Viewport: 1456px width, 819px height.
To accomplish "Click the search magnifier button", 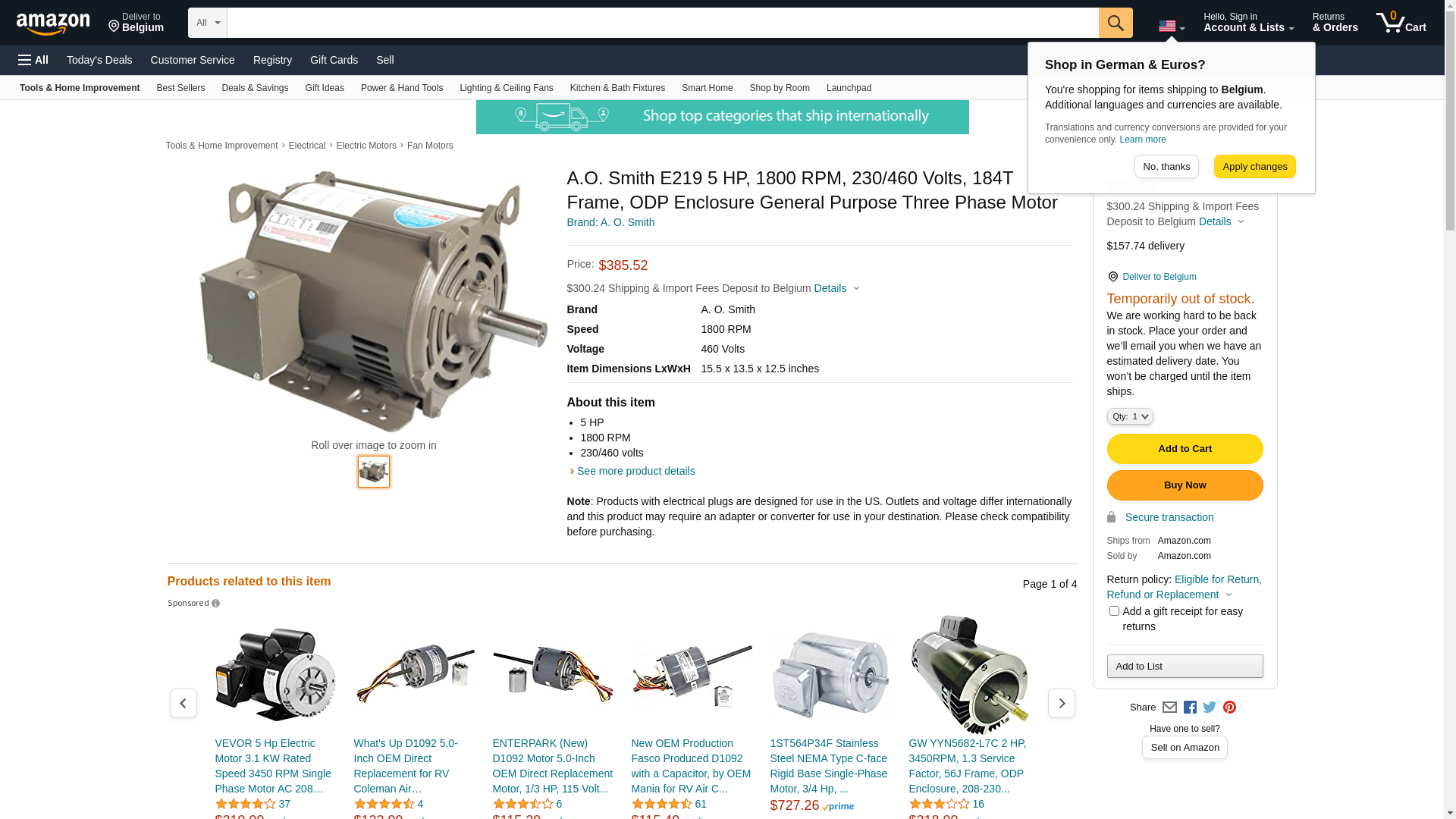I will [1116, 23].
